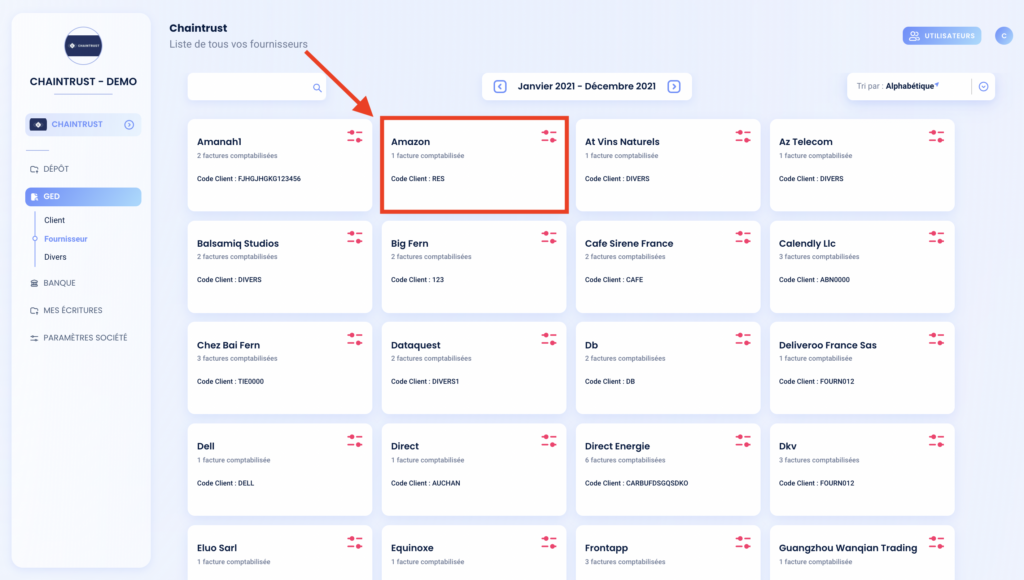This screenshot has width=1024, height=580.
Task: Click the Cafe Sirene France supplier name
Action: click(629, 244)
